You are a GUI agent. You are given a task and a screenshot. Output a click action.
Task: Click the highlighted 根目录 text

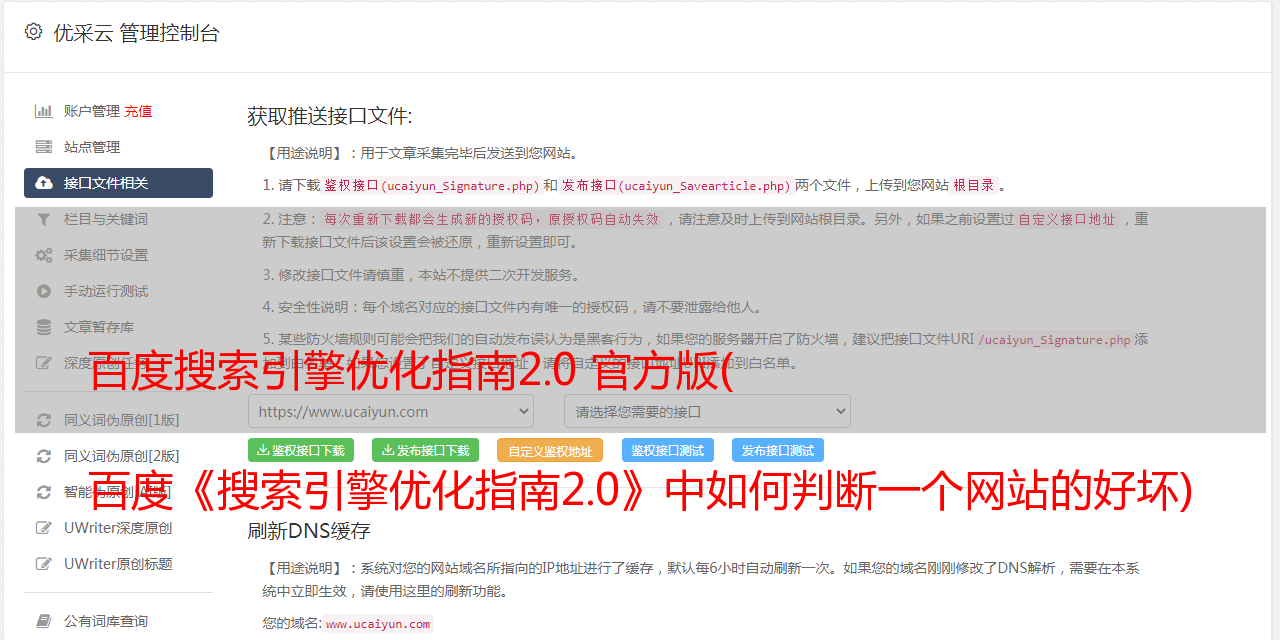(974, 185)
